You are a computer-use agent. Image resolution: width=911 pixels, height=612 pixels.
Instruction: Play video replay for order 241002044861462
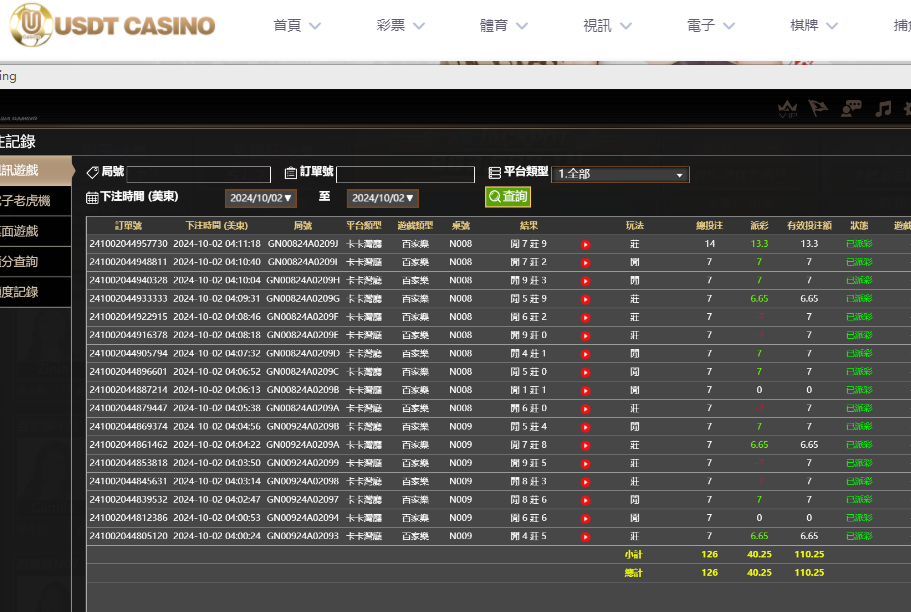point(586,445)
